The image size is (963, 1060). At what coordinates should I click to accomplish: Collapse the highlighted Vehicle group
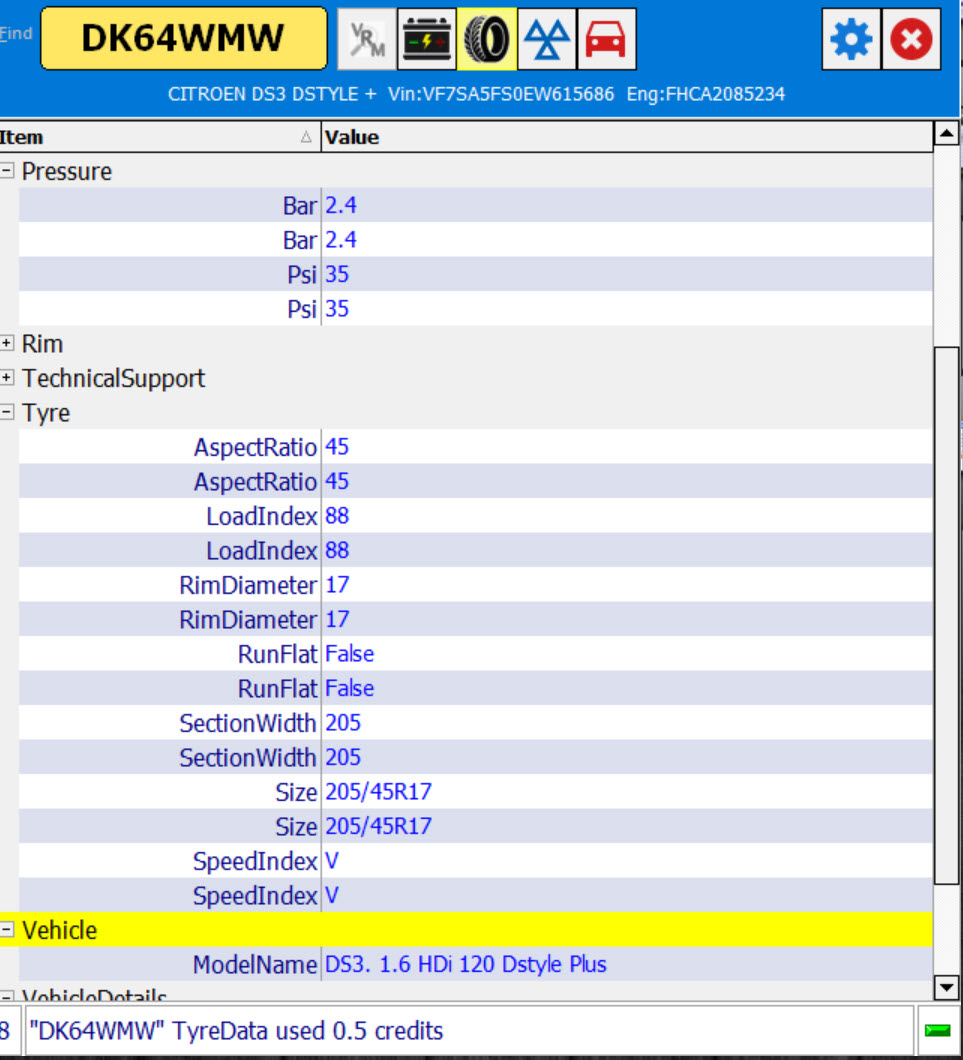click(8, 930)
